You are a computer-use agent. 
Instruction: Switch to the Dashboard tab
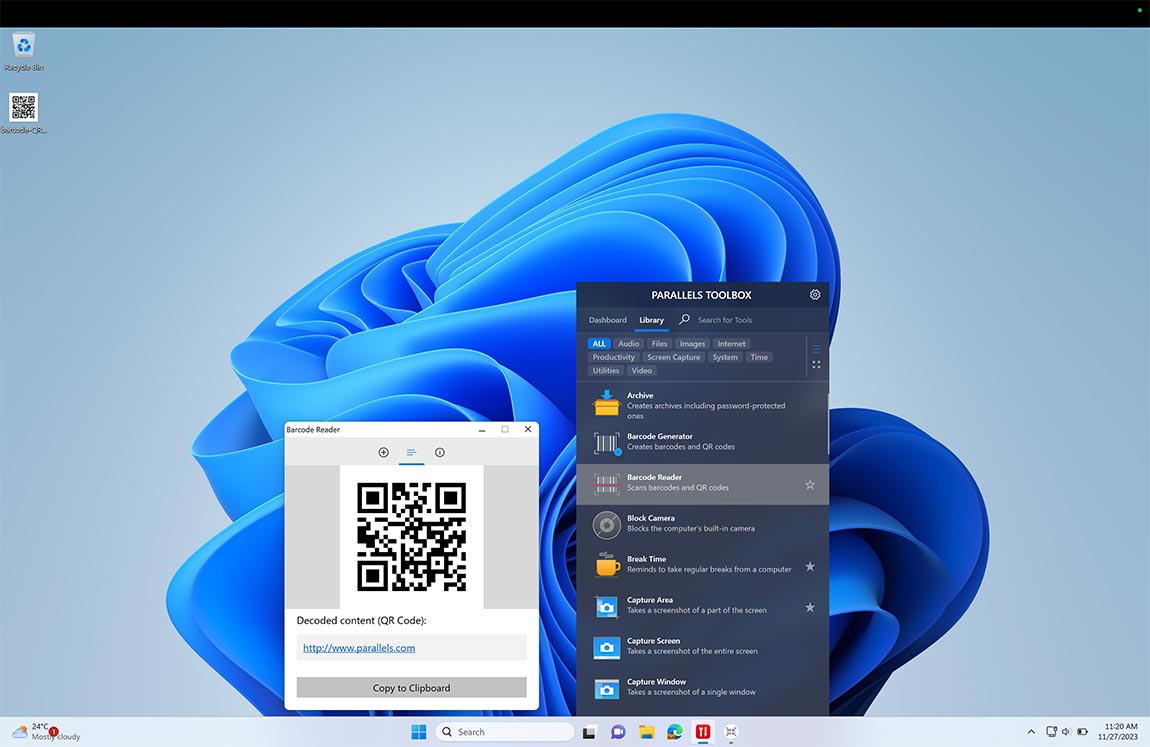[x=607, y=320]
